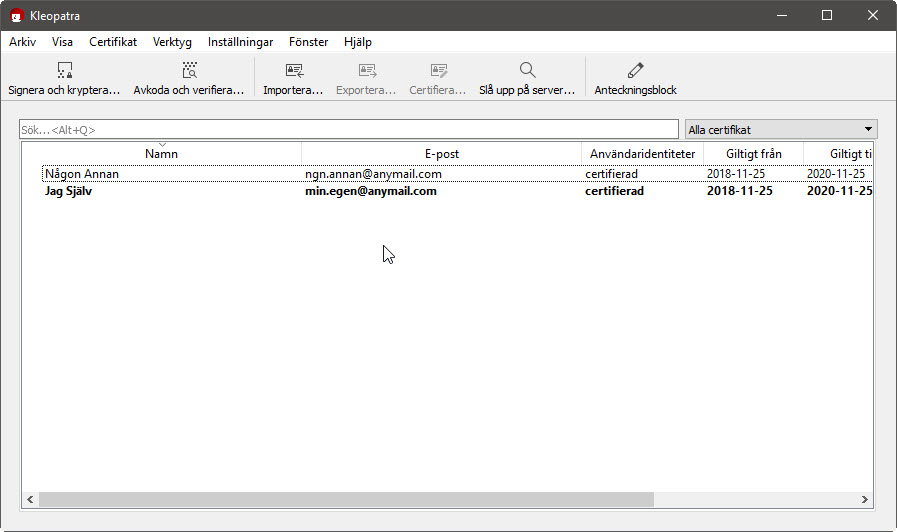Click the Kleopatra app icon in title bar
Image resolution: width=897 pixels, height=532 pixels.
17,15
